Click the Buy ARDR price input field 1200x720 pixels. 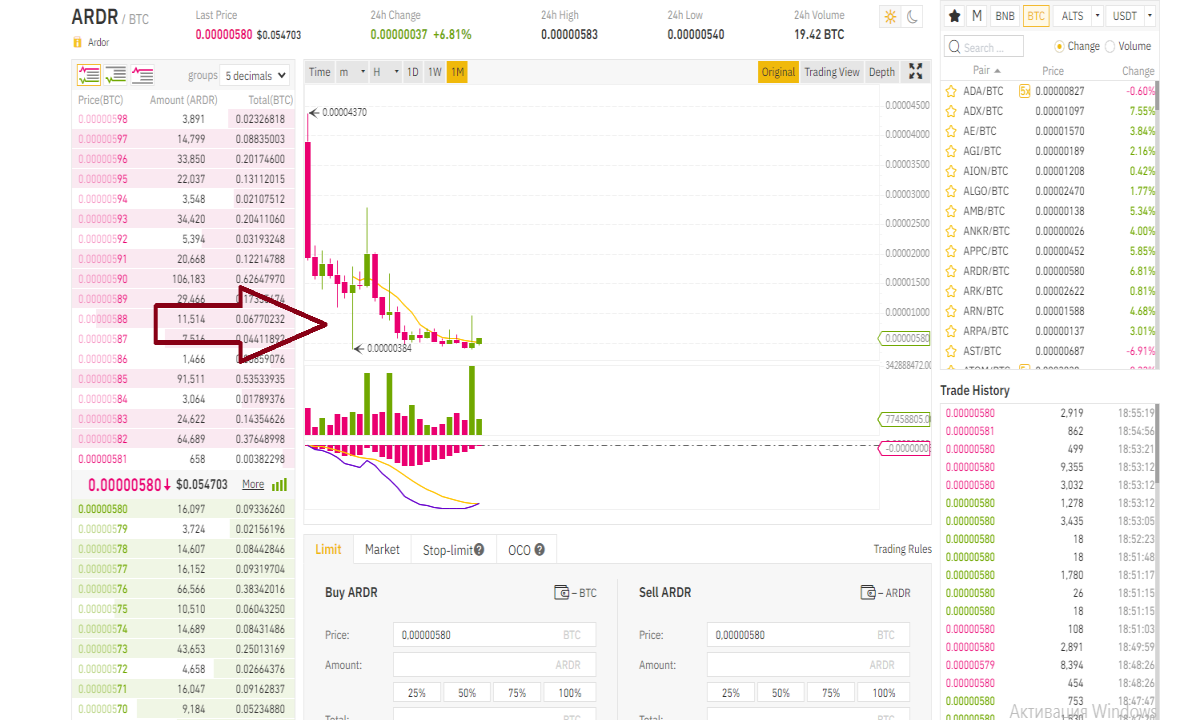click(494, 634)
